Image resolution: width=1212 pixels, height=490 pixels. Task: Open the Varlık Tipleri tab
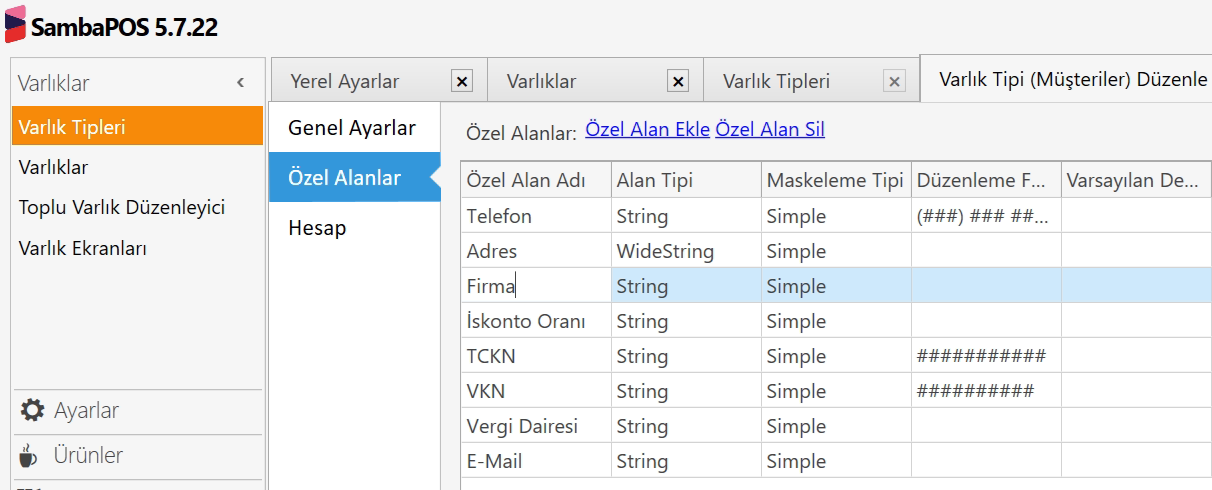click(776, 82)
